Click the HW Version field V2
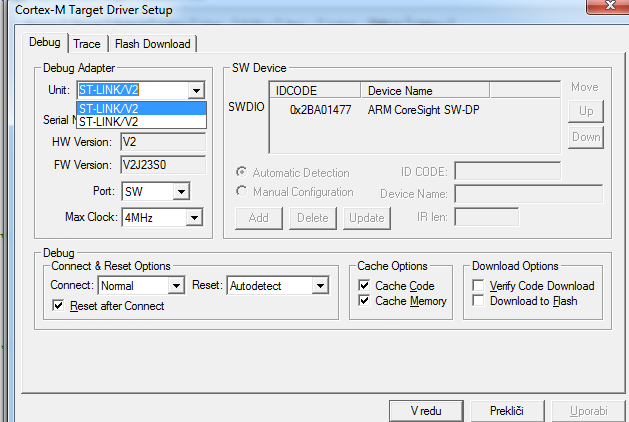Screen dimensions: 629x422 [x=163, y=142]
